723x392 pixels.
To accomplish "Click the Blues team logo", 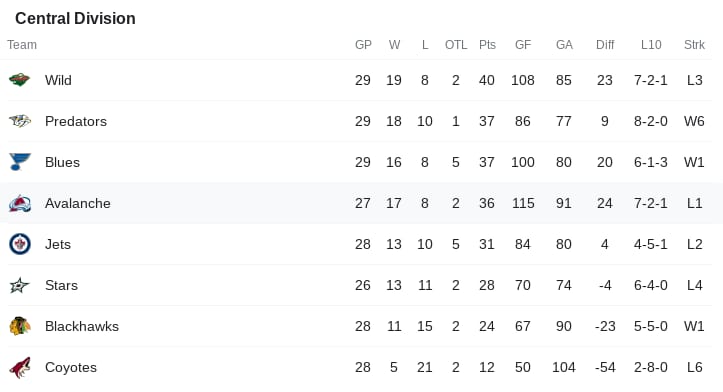I will pyautogui.click(x=20, y=162).
